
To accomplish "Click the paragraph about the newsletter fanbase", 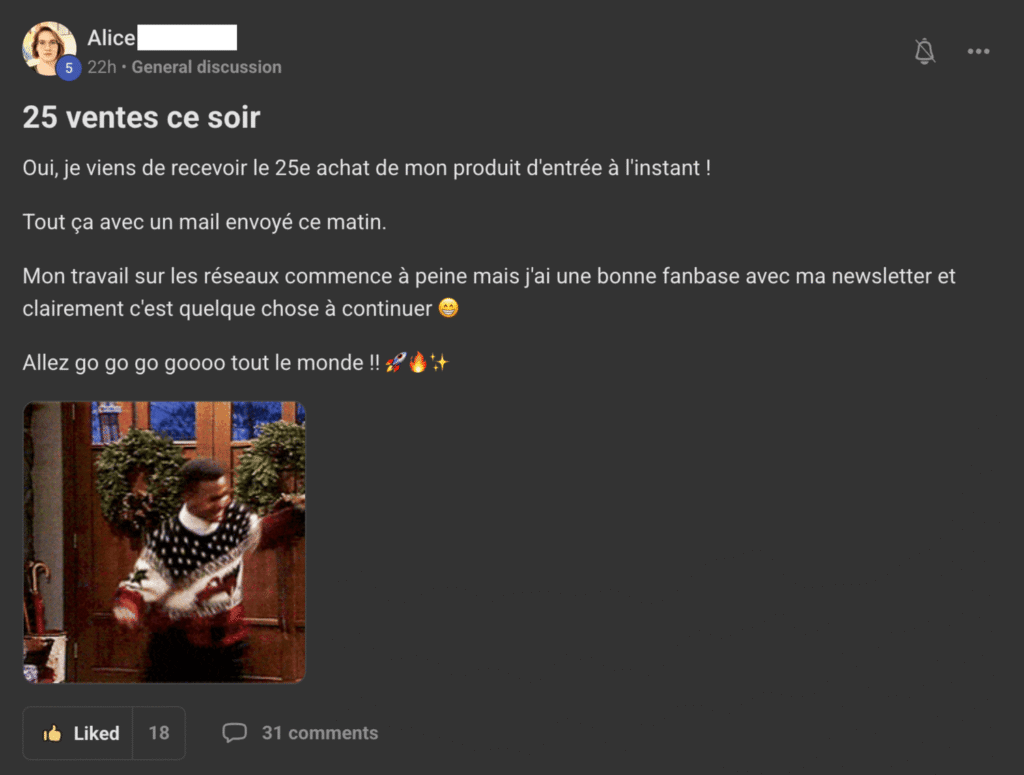I will (x=489, y=292).
